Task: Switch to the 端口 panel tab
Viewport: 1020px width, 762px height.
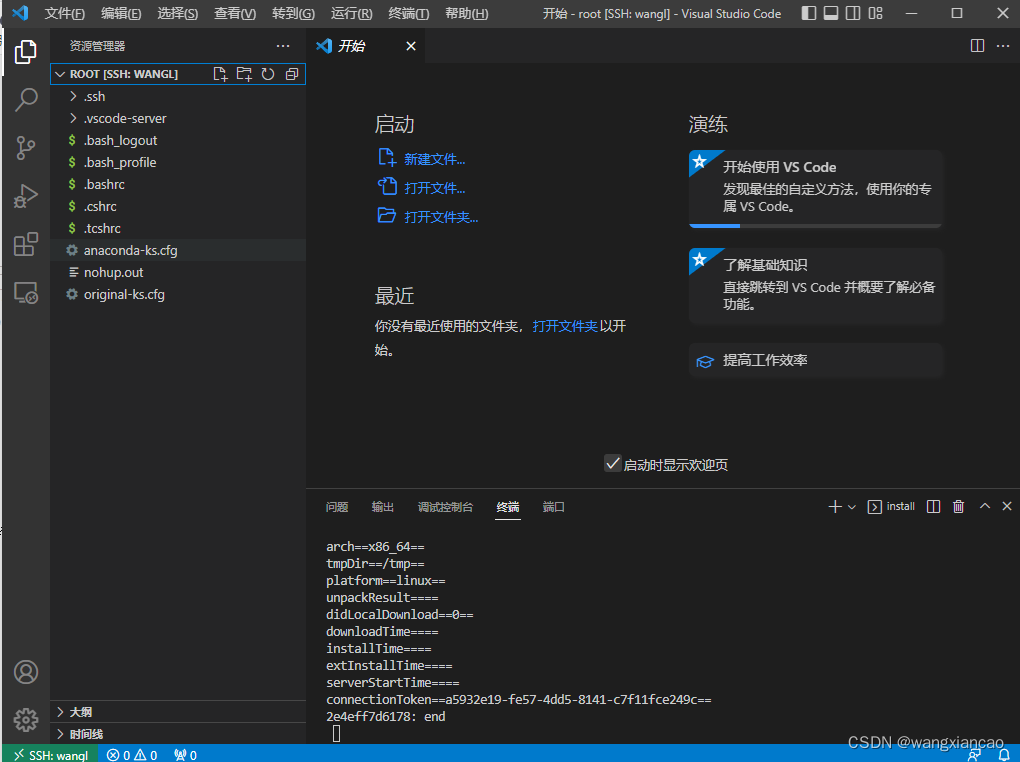Action: click(554, 507)
